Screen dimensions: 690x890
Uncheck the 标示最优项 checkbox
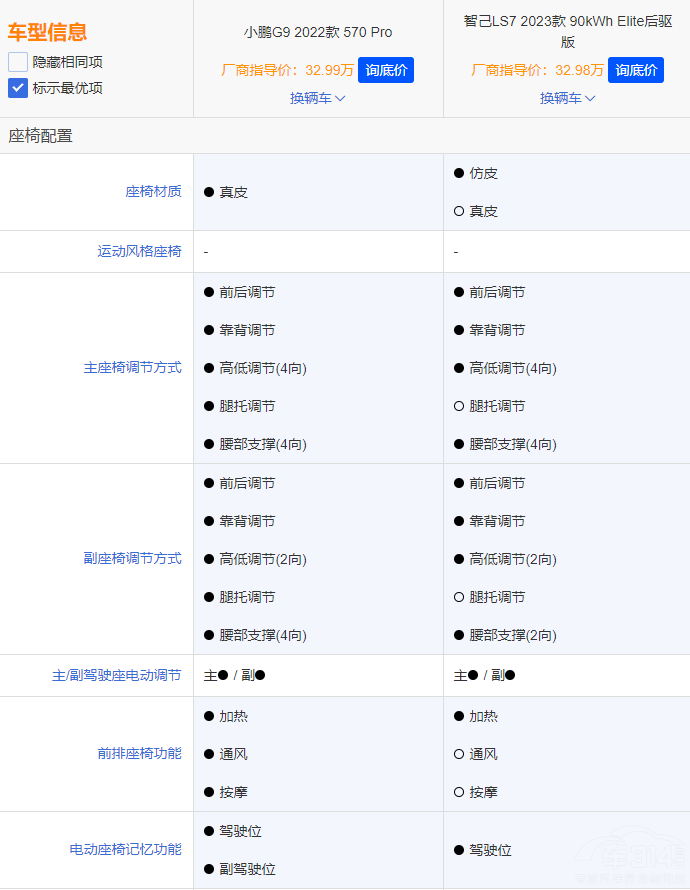point(18,88)
